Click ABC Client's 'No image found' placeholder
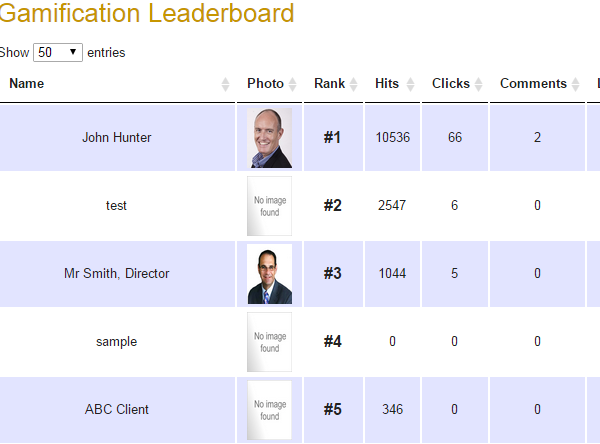Image resolution: width=600 pixels, height=444 pixels. [270, 410]
